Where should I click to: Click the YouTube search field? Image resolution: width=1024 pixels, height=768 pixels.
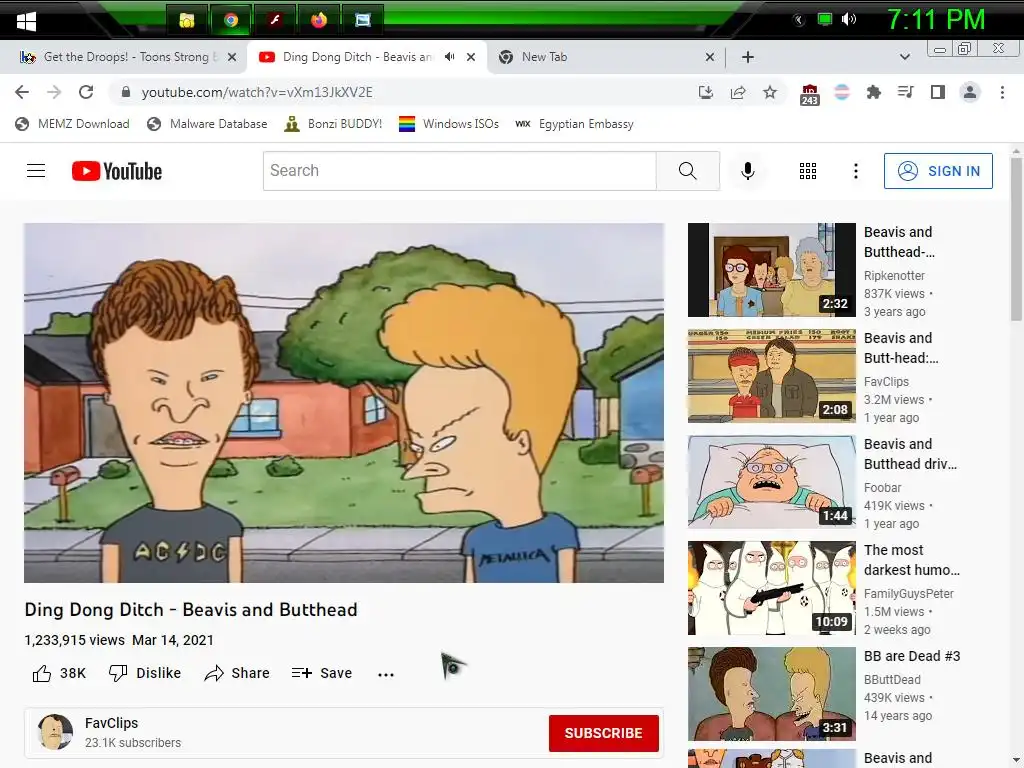(460, 171)
